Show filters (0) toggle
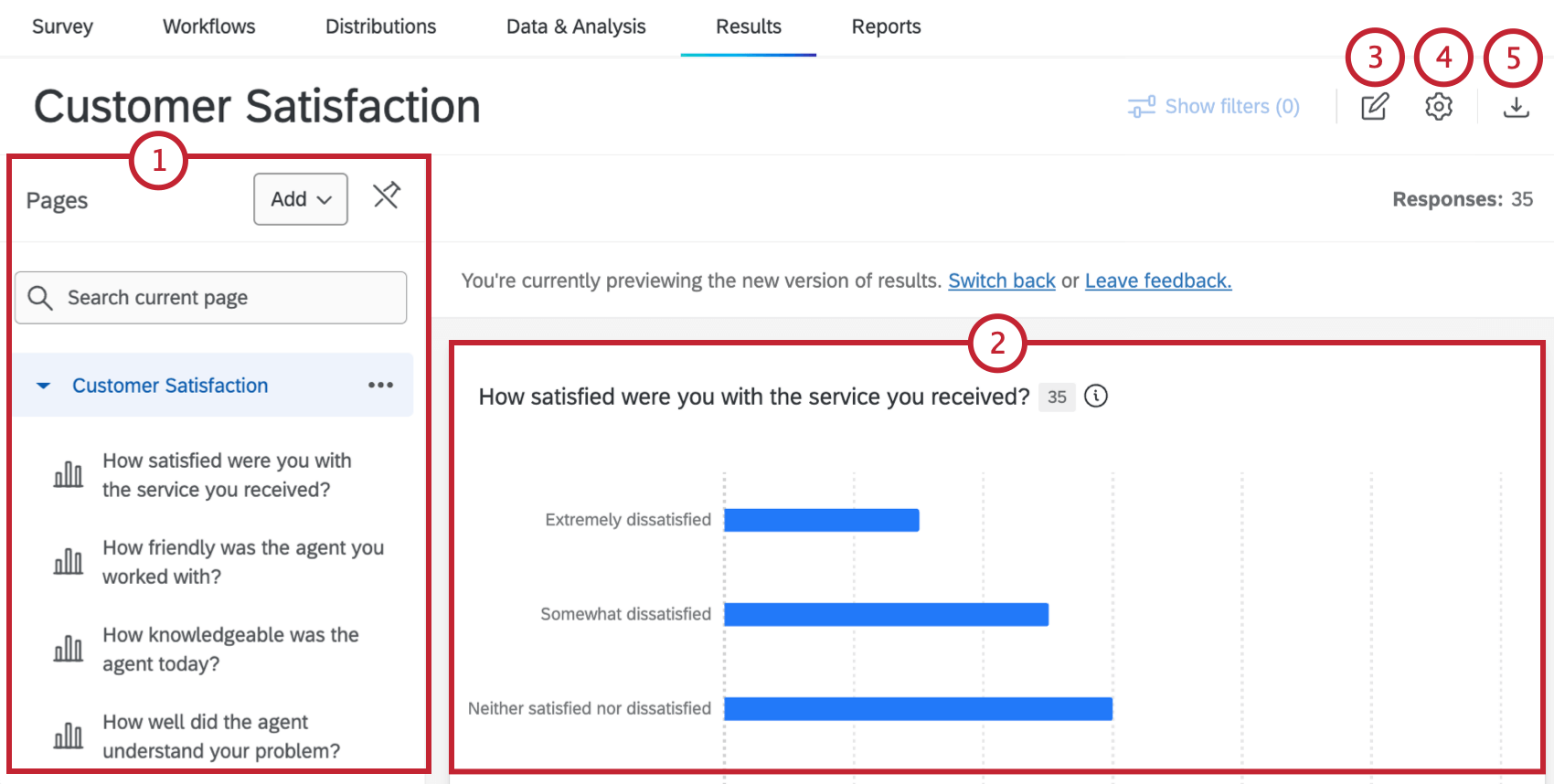Viewport: 1554px width, 784px height. pyautogui.click(x=1214, y=107)
